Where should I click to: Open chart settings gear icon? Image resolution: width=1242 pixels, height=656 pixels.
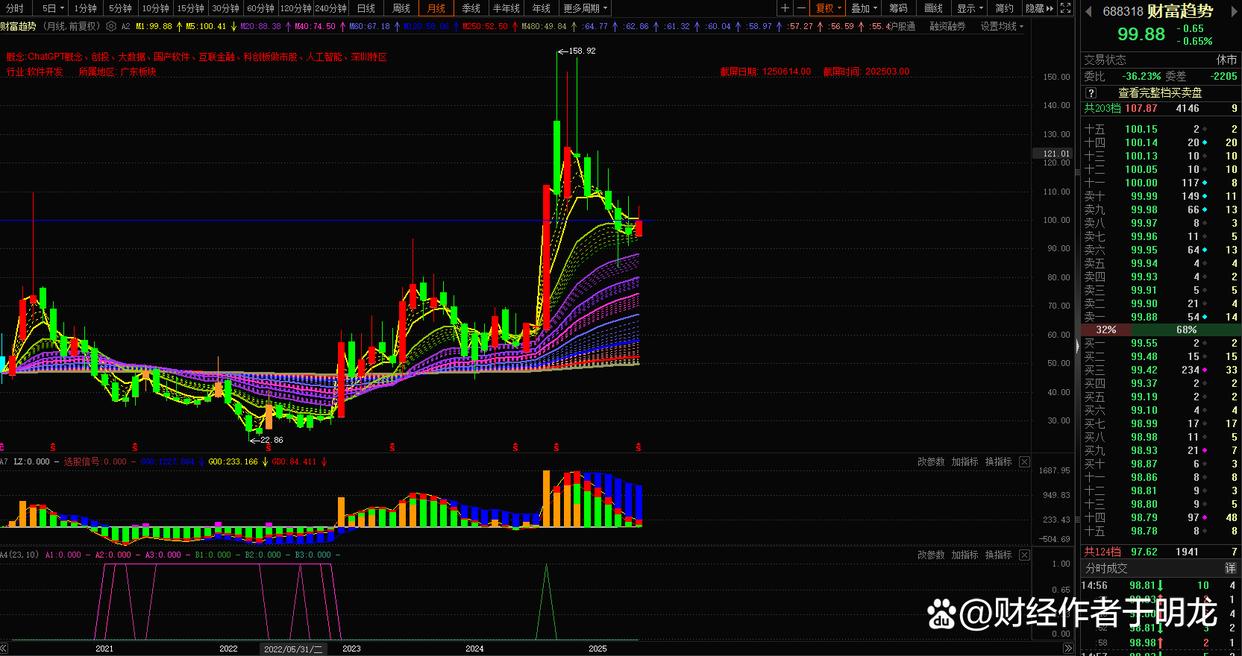coord(110,27)
